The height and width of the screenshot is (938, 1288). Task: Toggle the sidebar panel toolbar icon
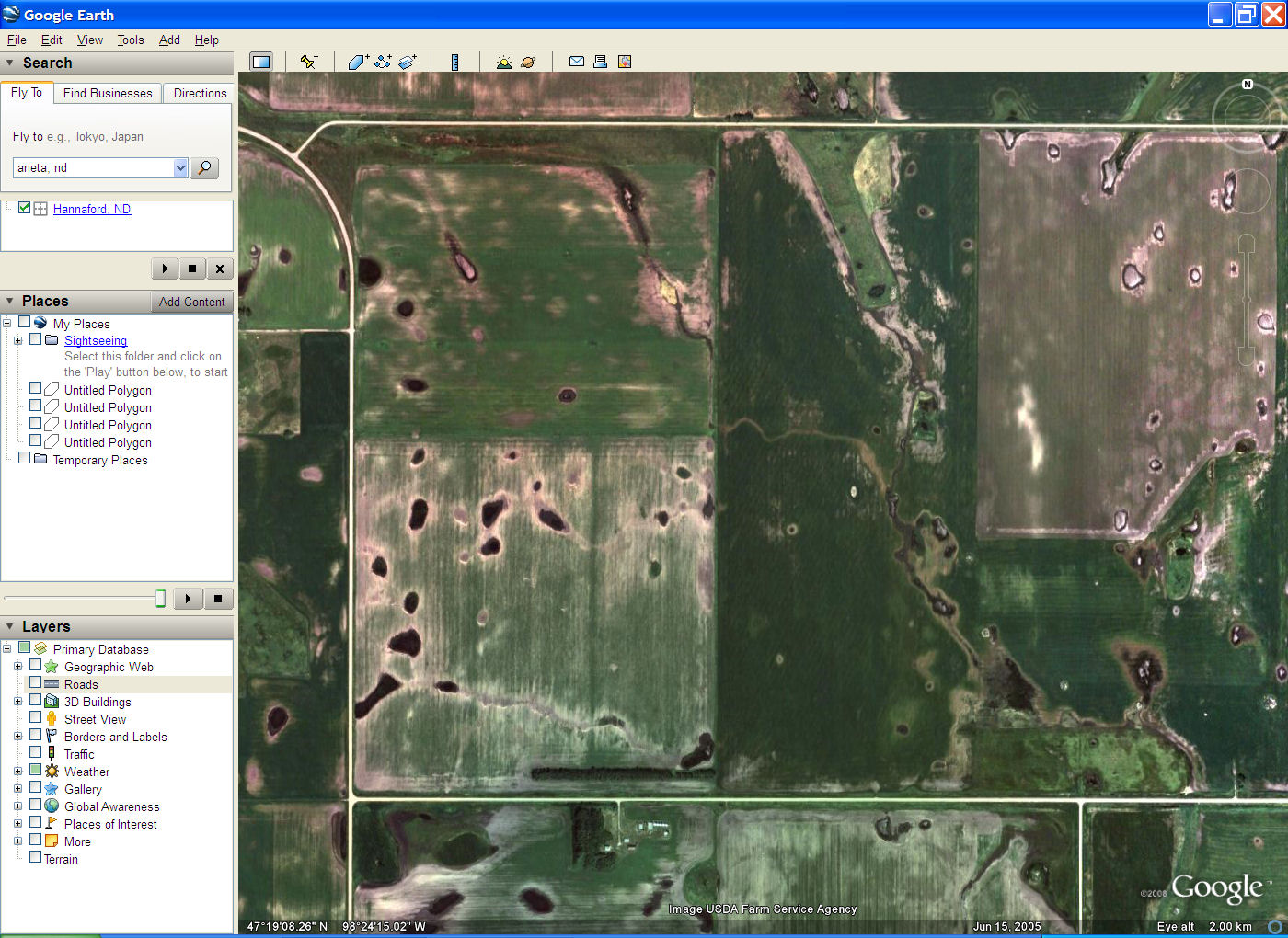[x=261, y=62]
